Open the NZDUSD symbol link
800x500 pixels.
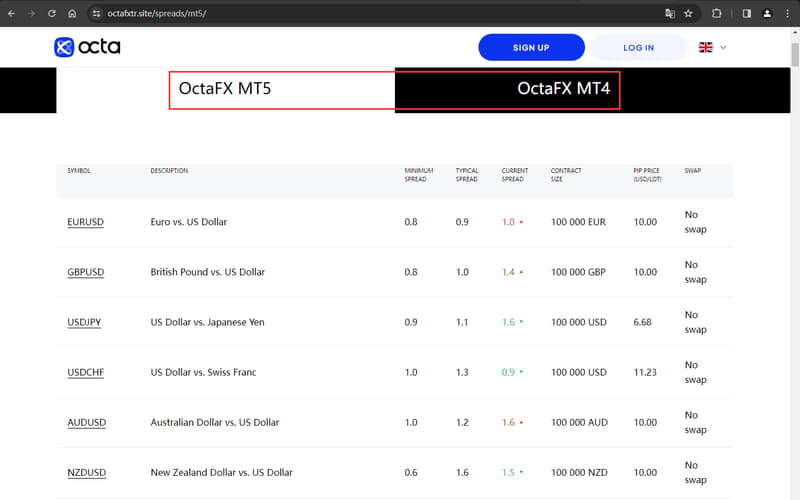[87, 472]
